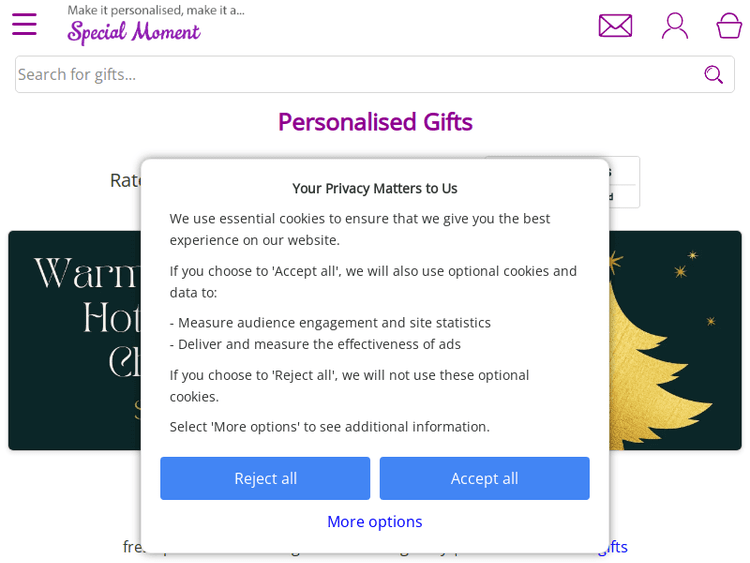The width and height of the screenshot is (750, 563).
Task: Click the Special Moment logo
Action: 134,33
